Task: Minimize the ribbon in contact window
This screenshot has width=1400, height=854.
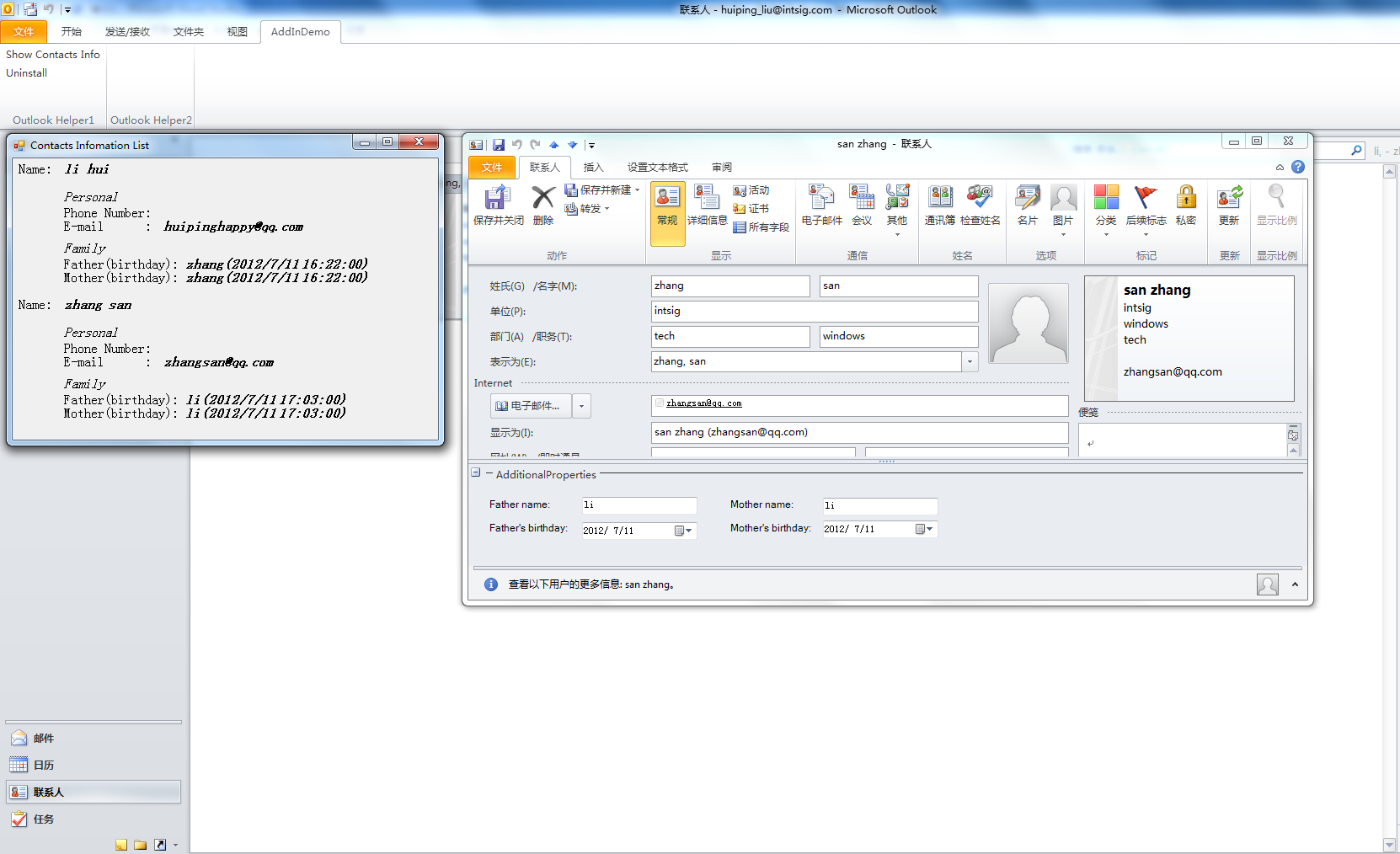Action: tap(1280, 167)
